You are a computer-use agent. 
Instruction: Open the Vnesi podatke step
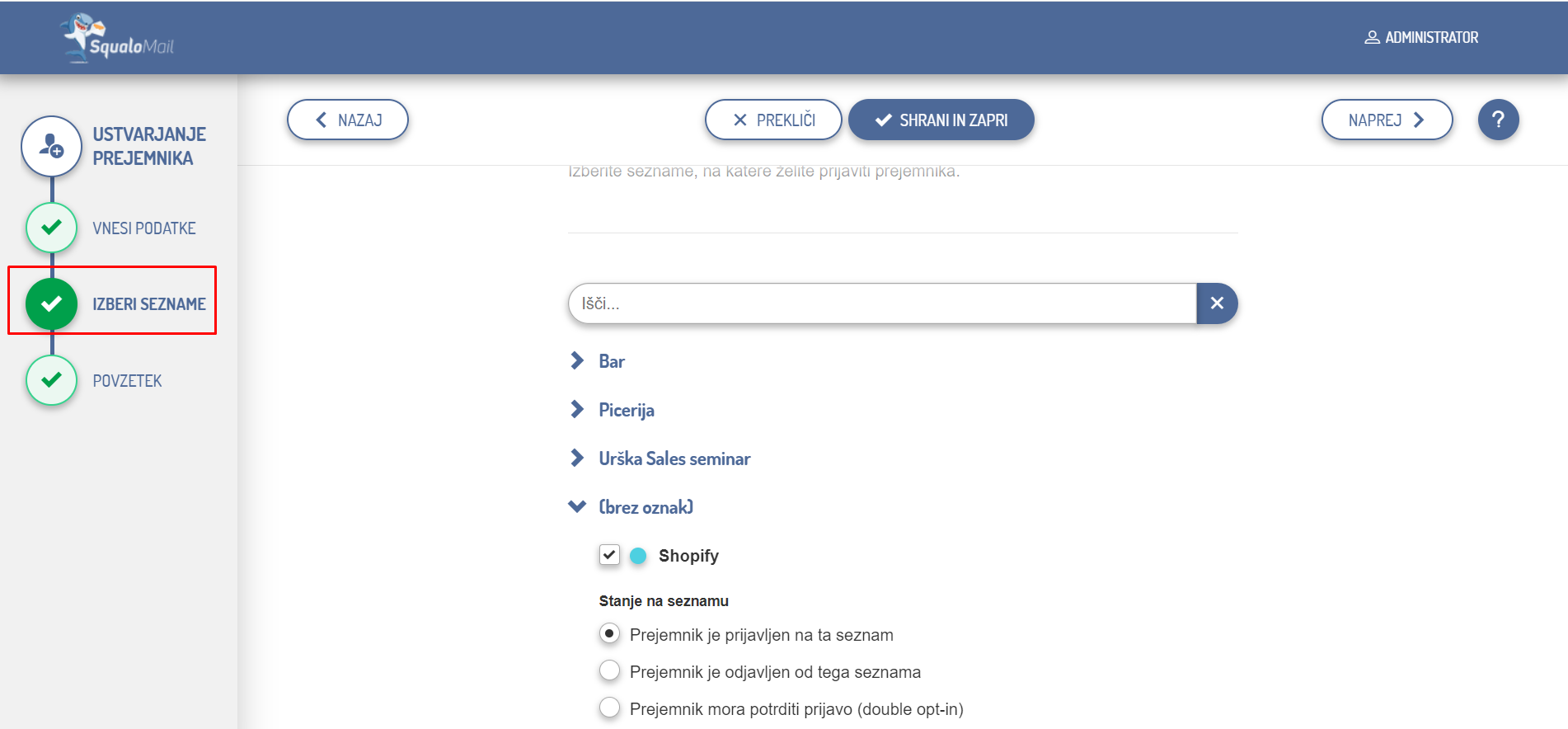(x=143, y=228)
